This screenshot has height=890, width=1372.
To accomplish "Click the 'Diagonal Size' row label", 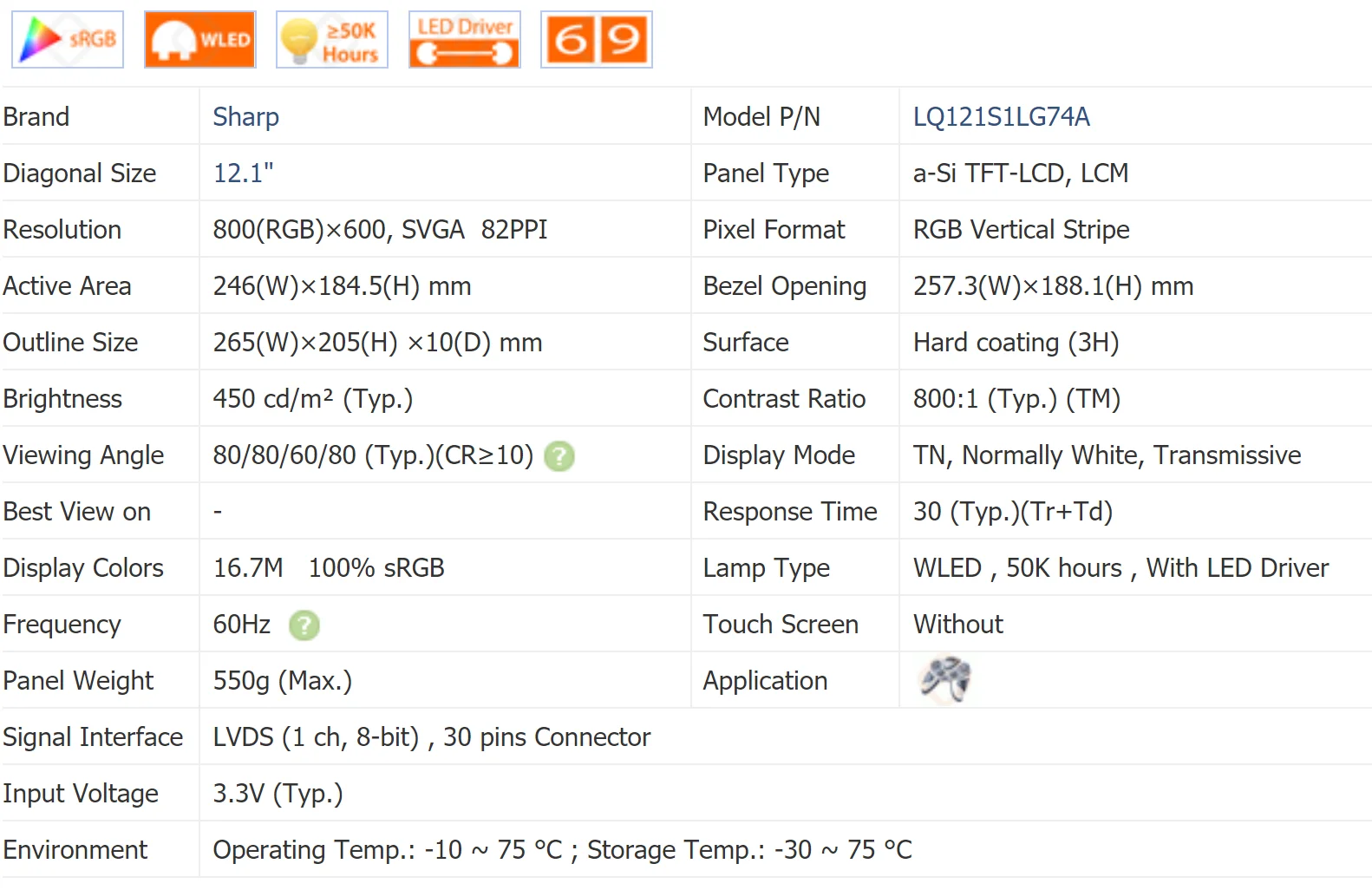I will [80, 173].
